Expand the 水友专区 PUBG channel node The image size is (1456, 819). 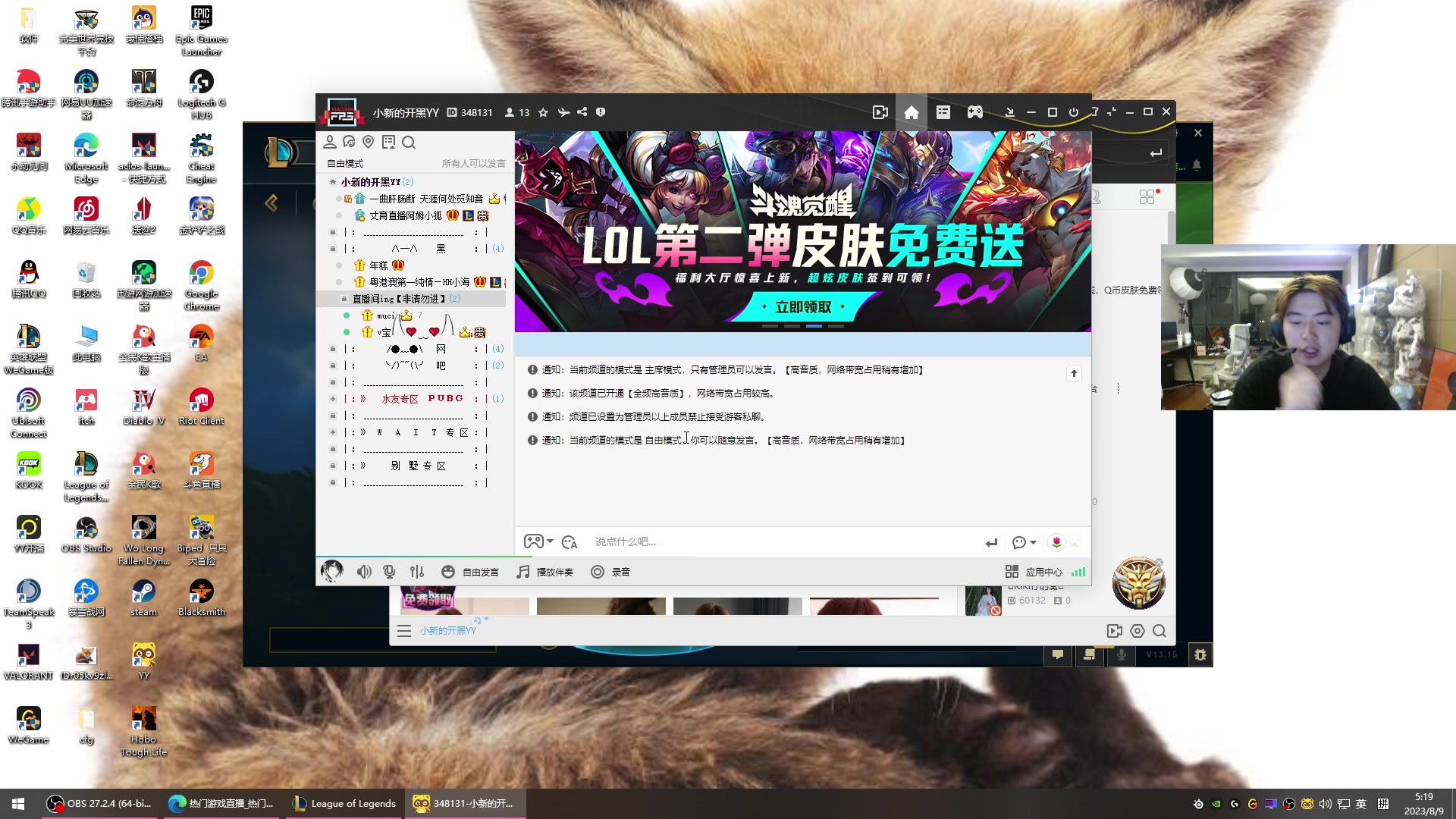coord(333,398)
